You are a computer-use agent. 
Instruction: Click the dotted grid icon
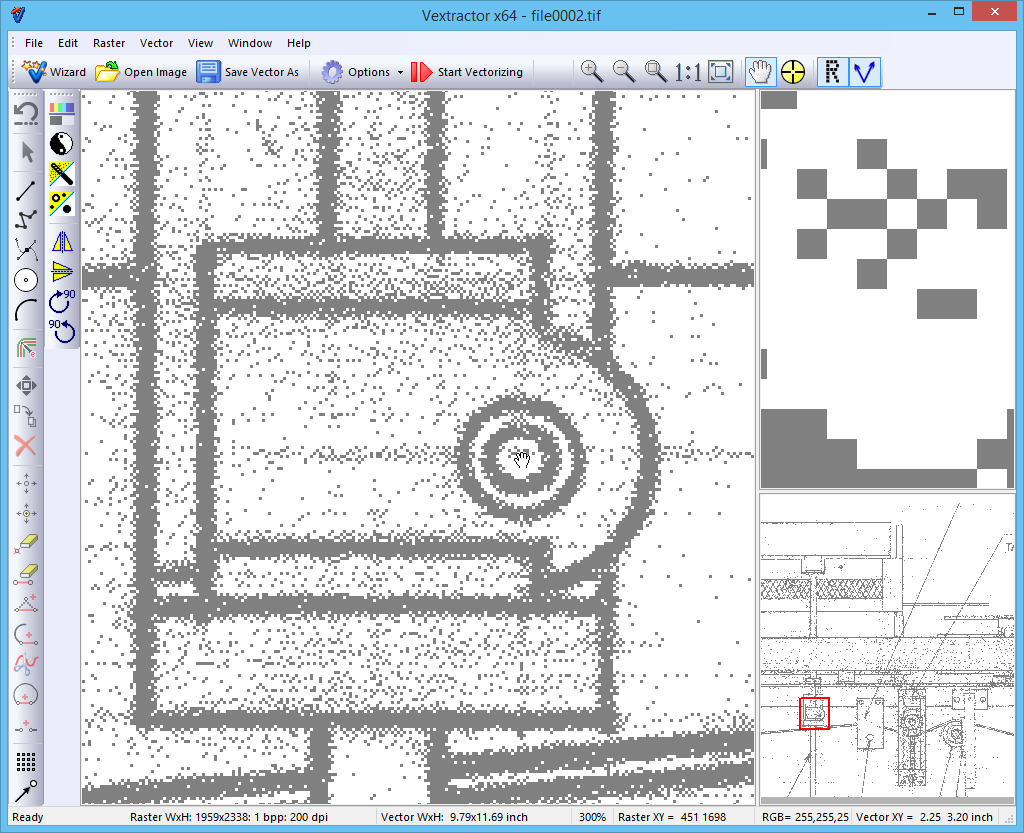(27, 762)
